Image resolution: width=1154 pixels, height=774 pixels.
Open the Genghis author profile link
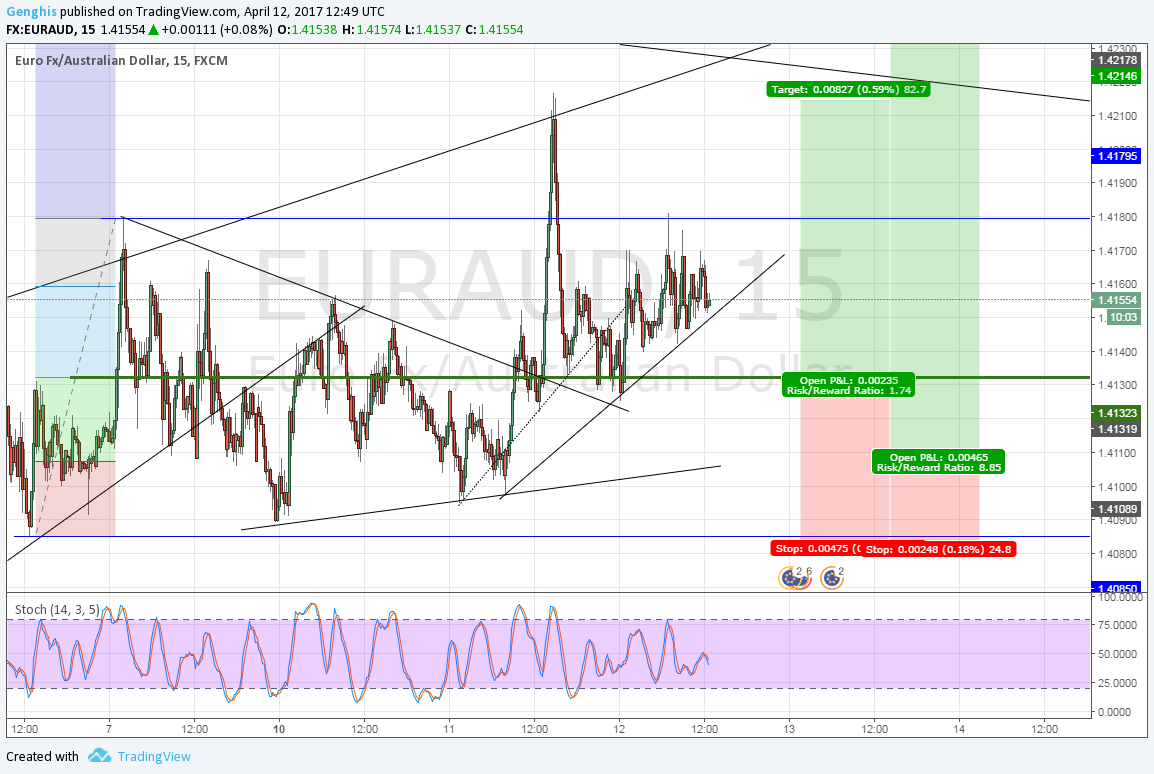pyautogui.click(x=32, y=11)
